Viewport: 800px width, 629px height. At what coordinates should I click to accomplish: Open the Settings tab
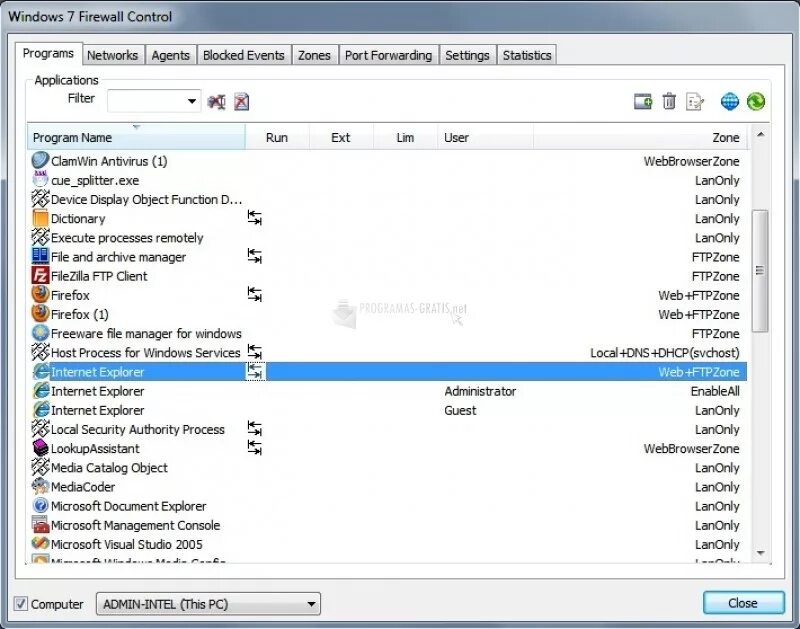pyautogui.click(x=467, y=55)
